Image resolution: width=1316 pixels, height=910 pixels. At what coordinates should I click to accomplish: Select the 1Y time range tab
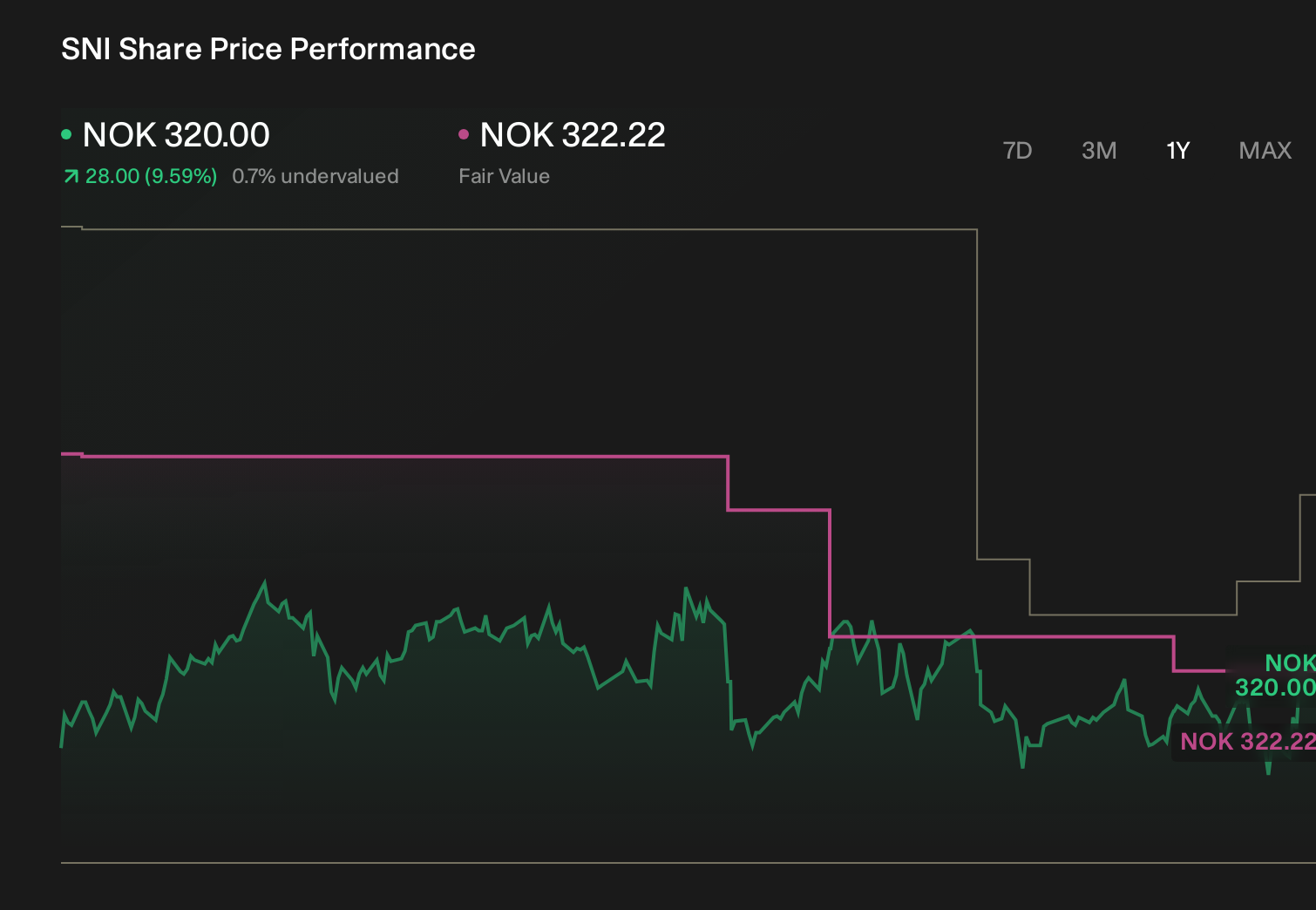click(1177, 151)
